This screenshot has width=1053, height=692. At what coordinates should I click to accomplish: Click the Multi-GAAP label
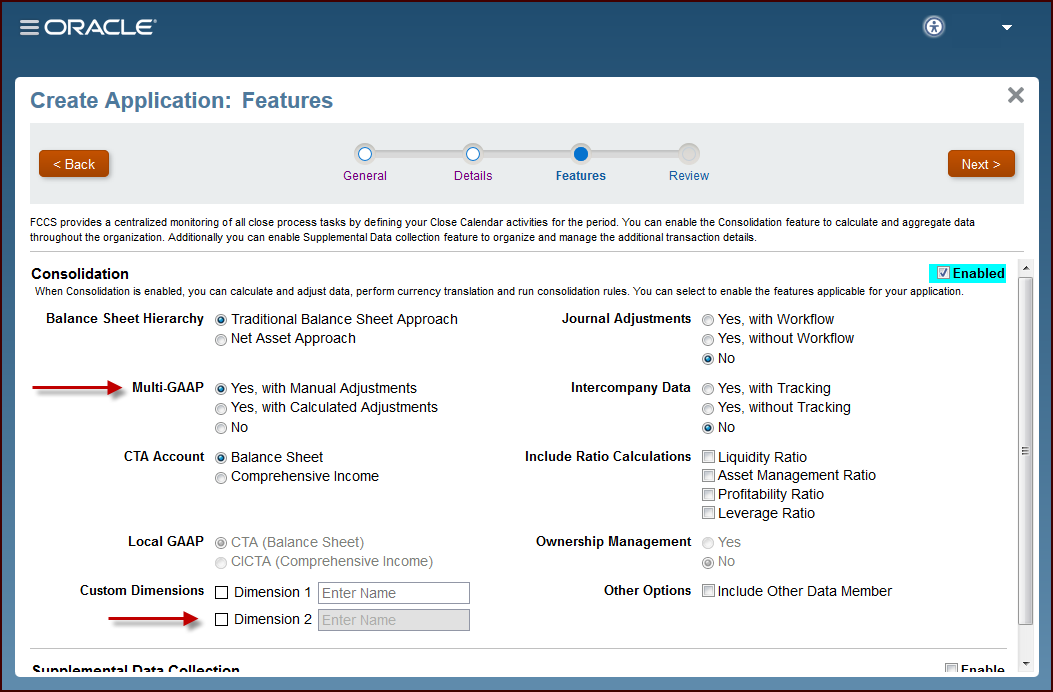168,388
